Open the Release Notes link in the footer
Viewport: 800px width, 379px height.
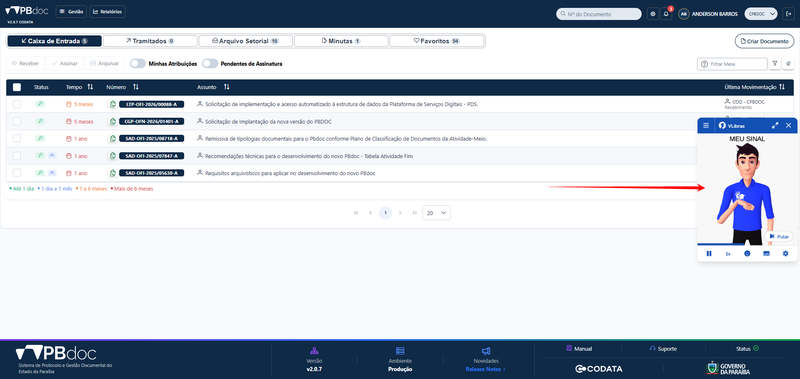485,369
